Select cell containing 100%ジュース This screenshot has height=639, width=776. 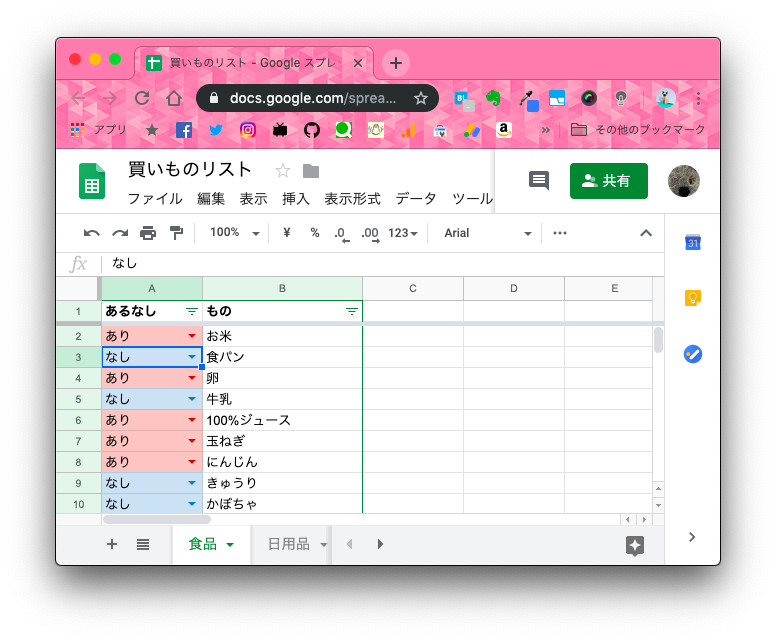(283, 420)
